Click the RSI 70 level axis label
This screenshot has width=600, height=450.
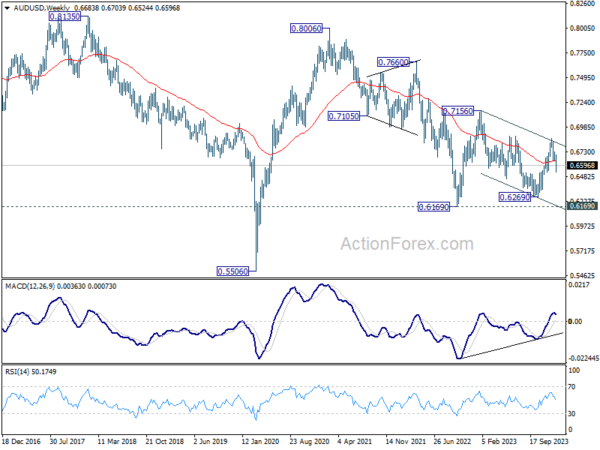pos(572,387)
